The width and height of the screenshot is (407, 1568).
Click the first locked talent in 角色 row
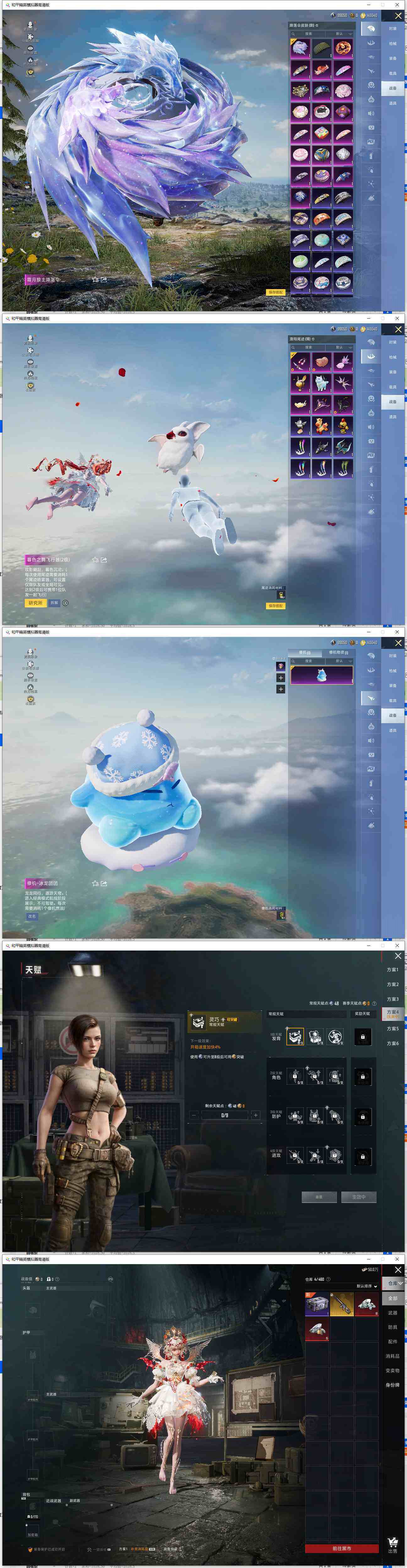(x=295, y=1077)
